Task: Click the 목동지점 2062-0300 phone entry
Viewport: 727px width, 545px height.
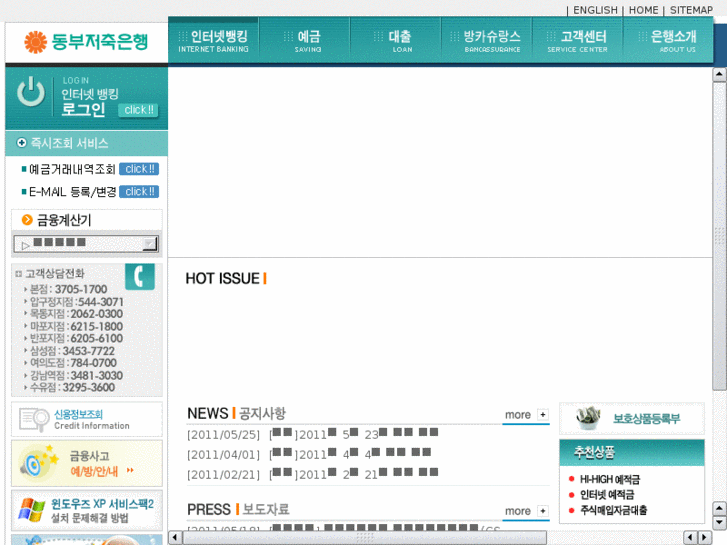Action: click(x=73, y=314)
